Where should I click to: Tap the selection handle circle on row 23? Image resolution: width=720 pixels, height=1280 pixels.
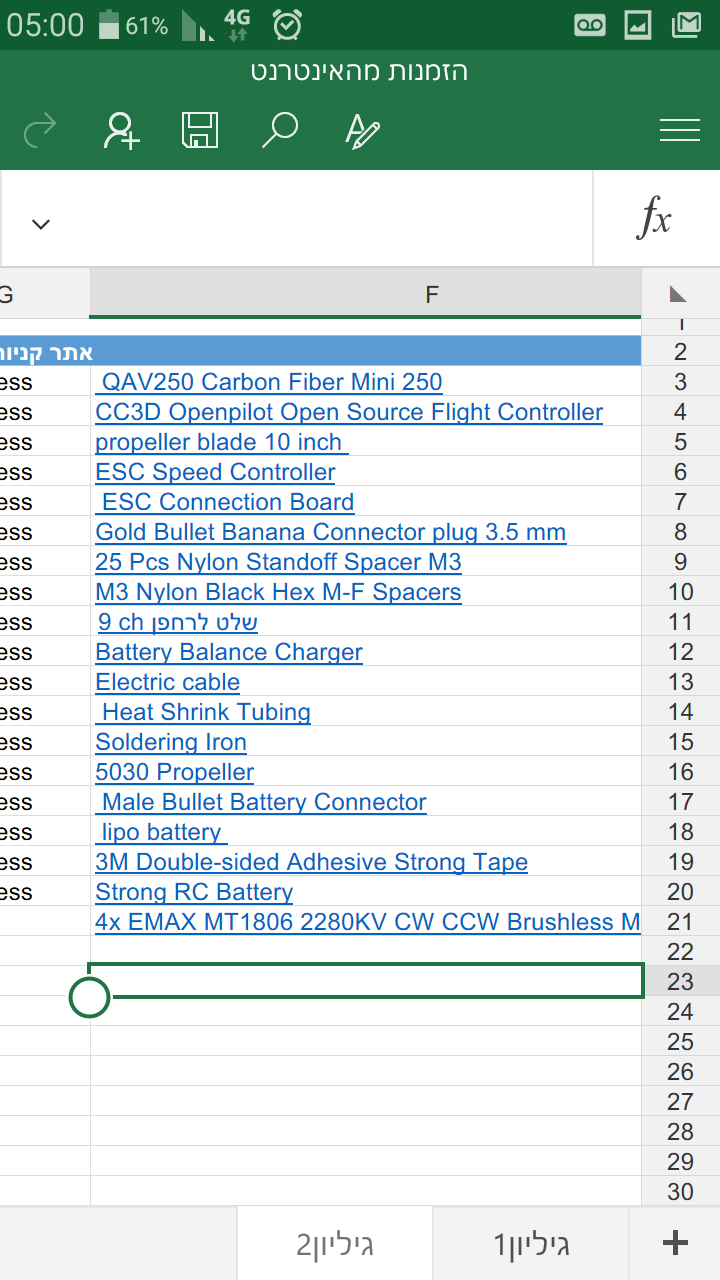(x=90, y=997)
